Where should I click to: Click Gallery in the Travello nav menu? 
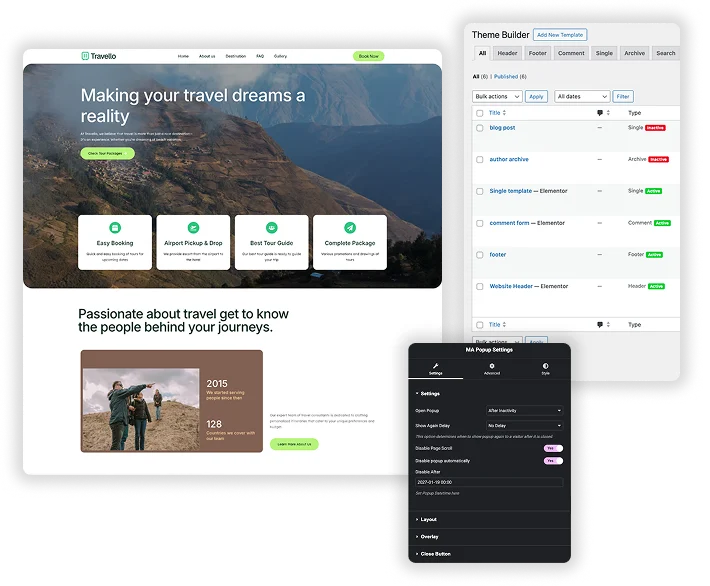tap(280, 56)
